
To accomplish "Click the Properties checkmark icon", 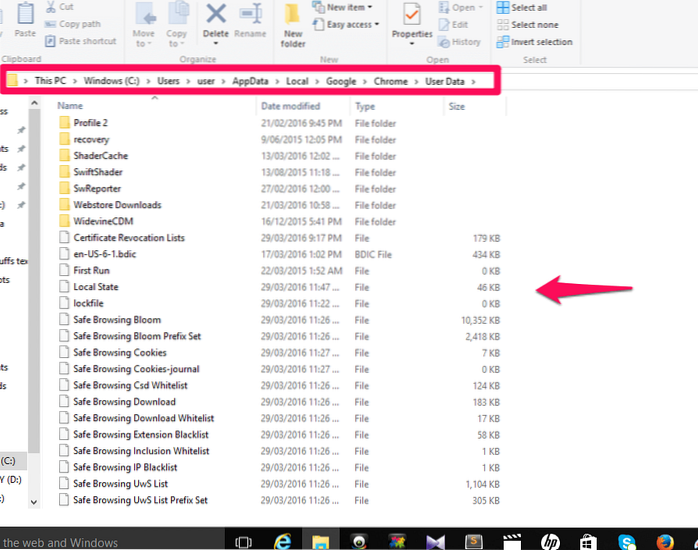I will click(412, 15).
